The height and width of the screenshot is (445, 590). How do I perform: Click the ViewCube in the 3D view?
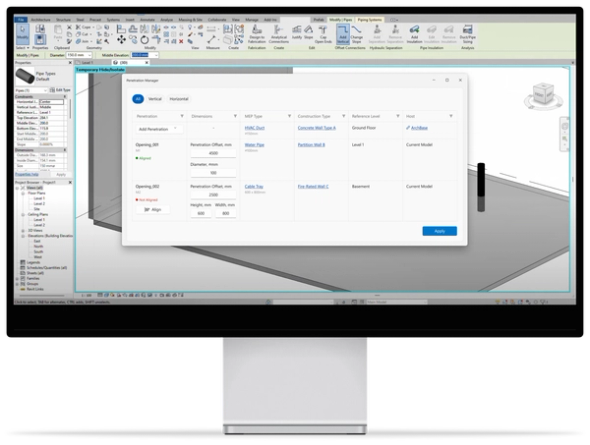point(543,94)
